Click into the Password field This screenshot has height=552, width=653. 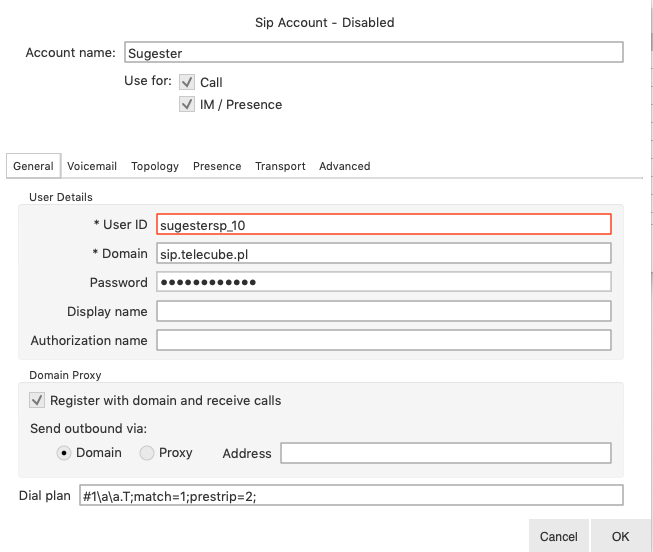[383, 283]
